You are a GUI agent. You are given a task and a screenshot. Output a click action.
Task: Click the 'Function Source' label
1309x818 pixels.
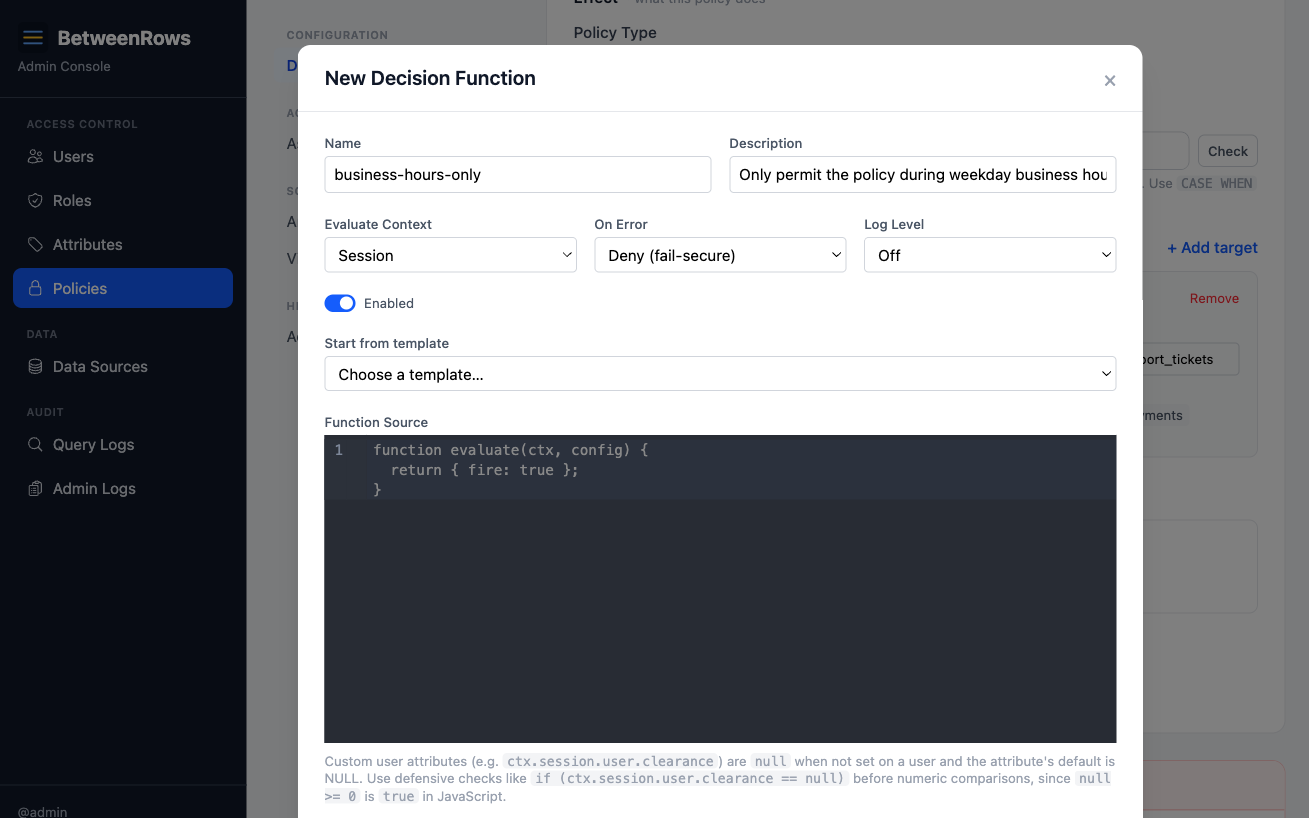[376, 422]
